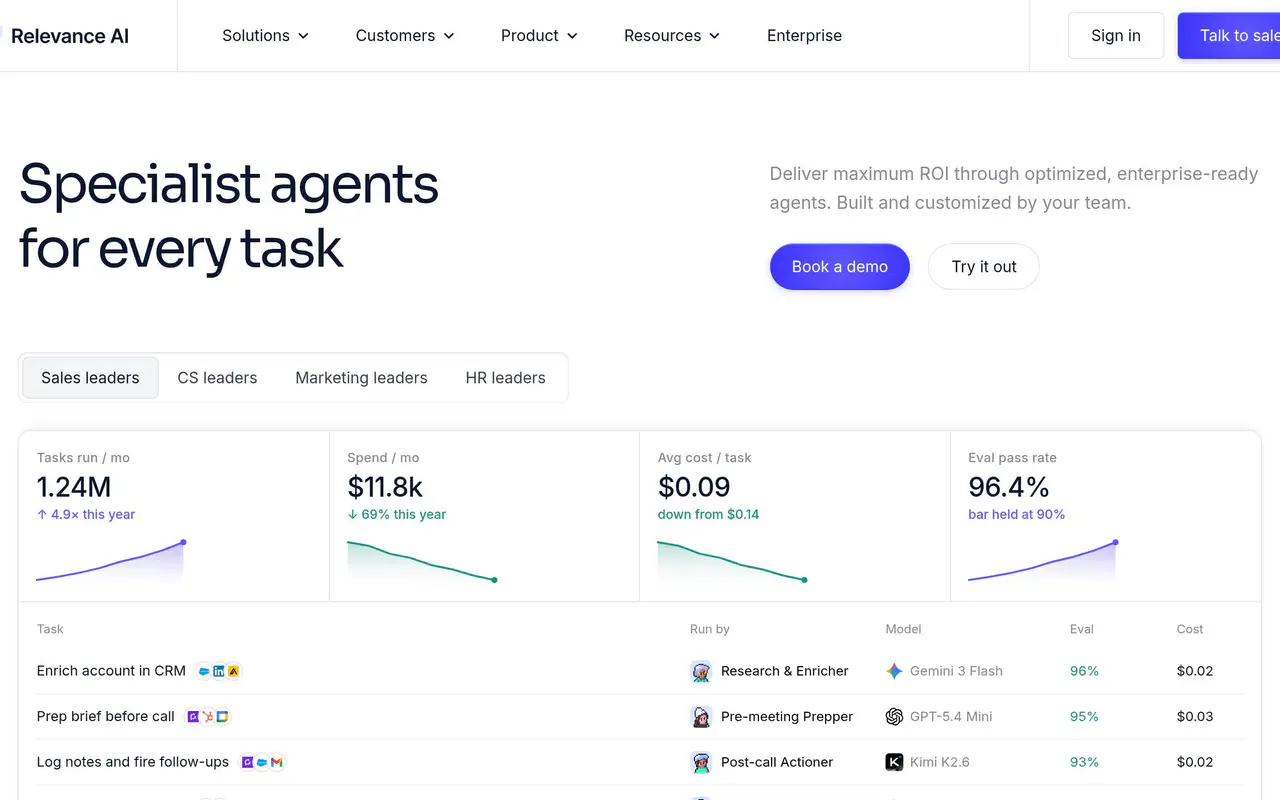
Task: Click the Salesforce icon beside Enrich account in CRM
Action: 204,671
